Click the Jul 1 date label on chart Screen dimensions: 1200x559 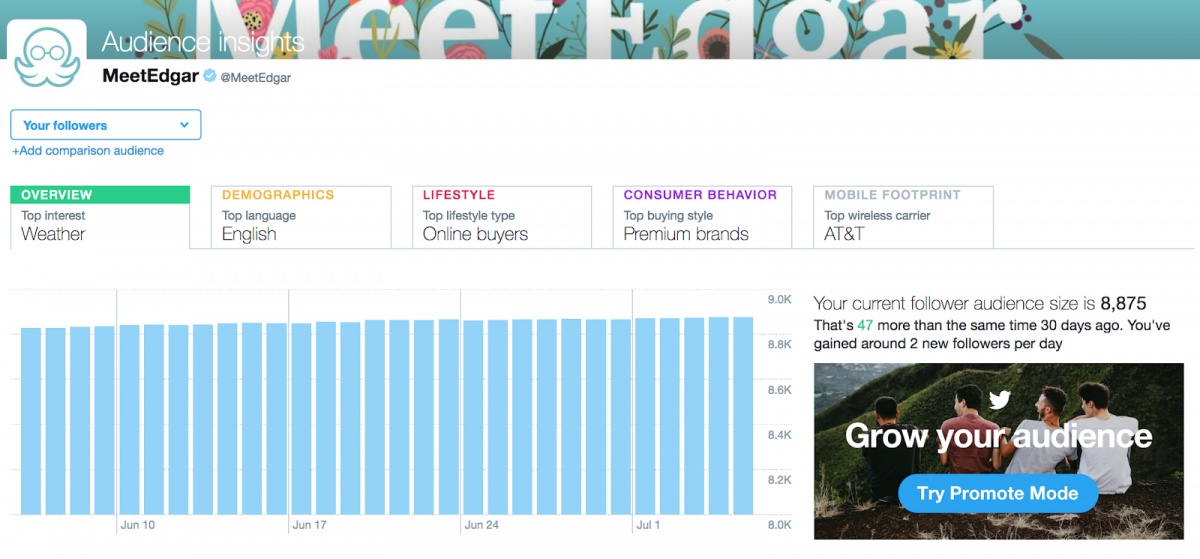pos(649,525)
